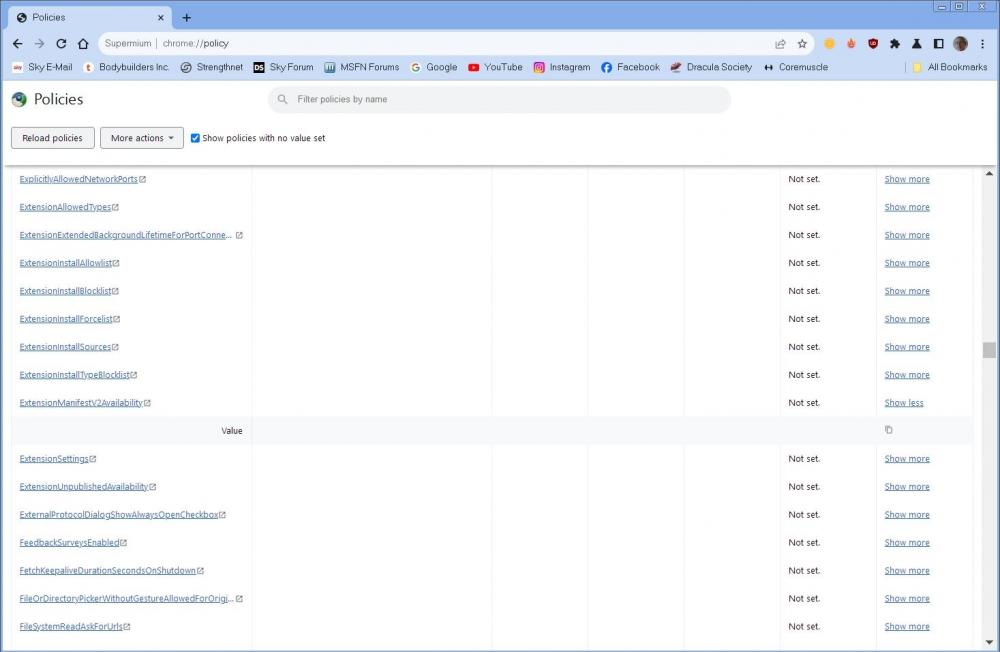This screenshot has width=1000, height=652.
Task: Click the browser reload page icon
Action: (61, 44)
